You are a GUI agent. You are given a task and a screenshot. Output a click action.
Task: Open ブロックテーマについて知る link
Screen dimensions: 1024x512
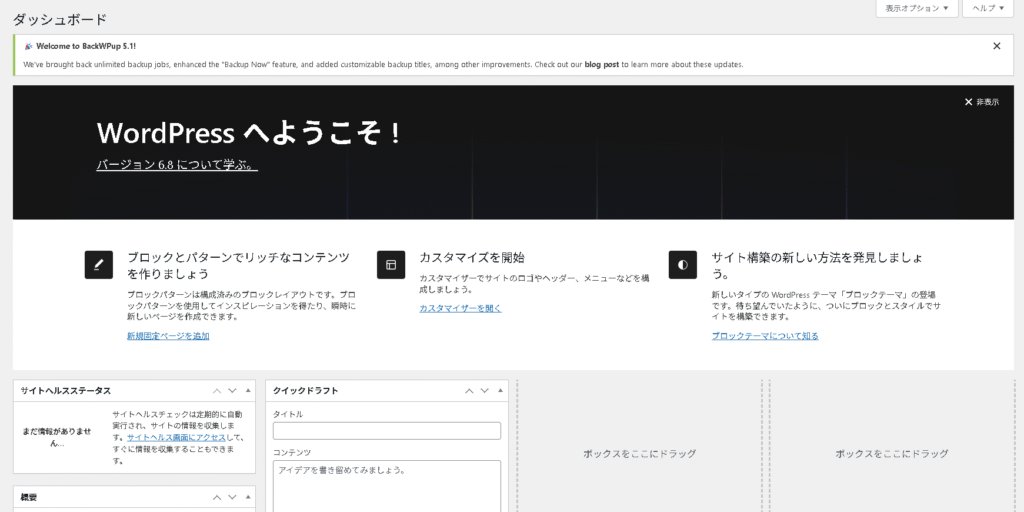tap(765, 336)
